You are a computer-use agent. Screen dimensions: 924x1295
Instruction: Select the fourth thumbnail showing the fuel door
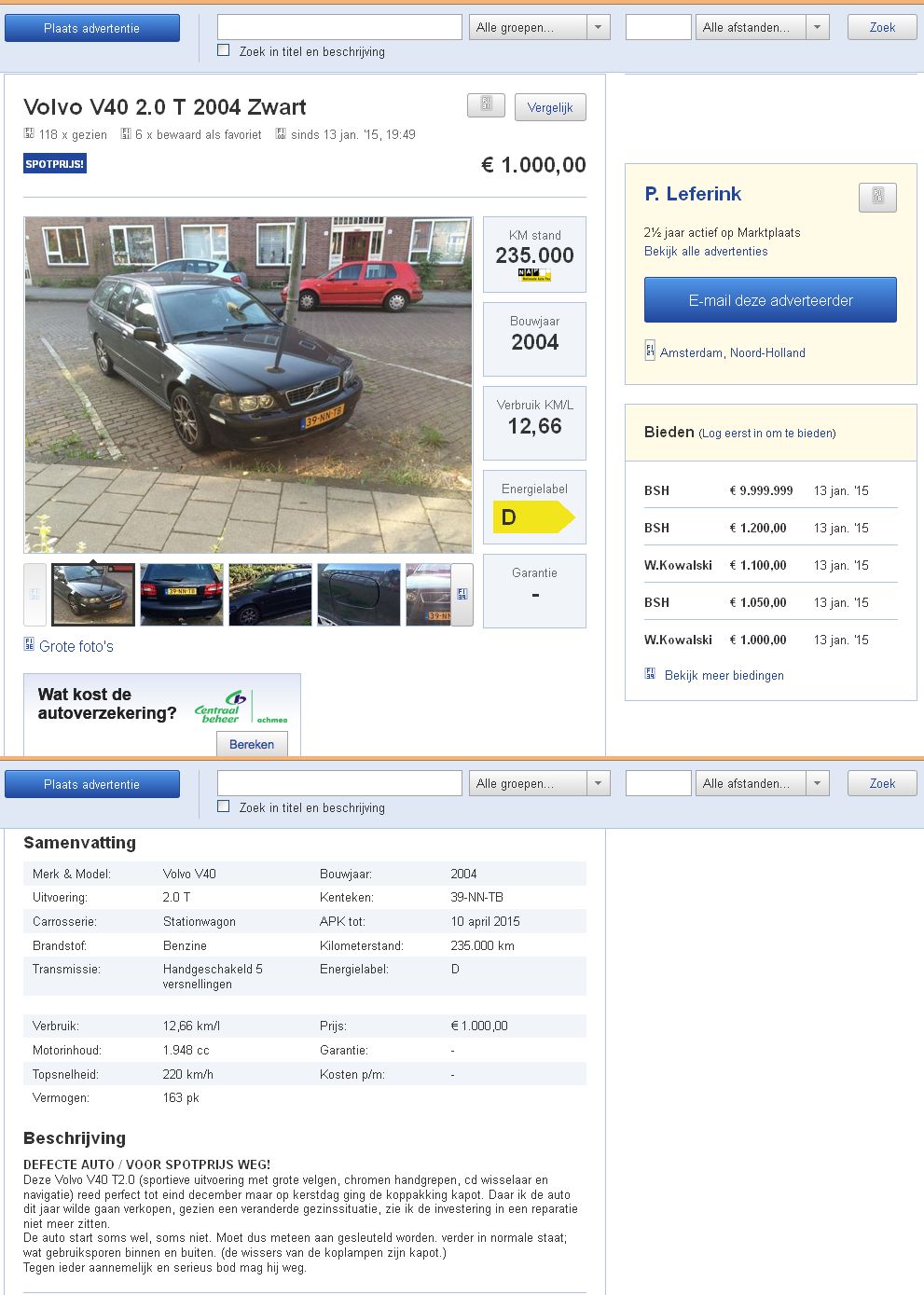[359, 594]
